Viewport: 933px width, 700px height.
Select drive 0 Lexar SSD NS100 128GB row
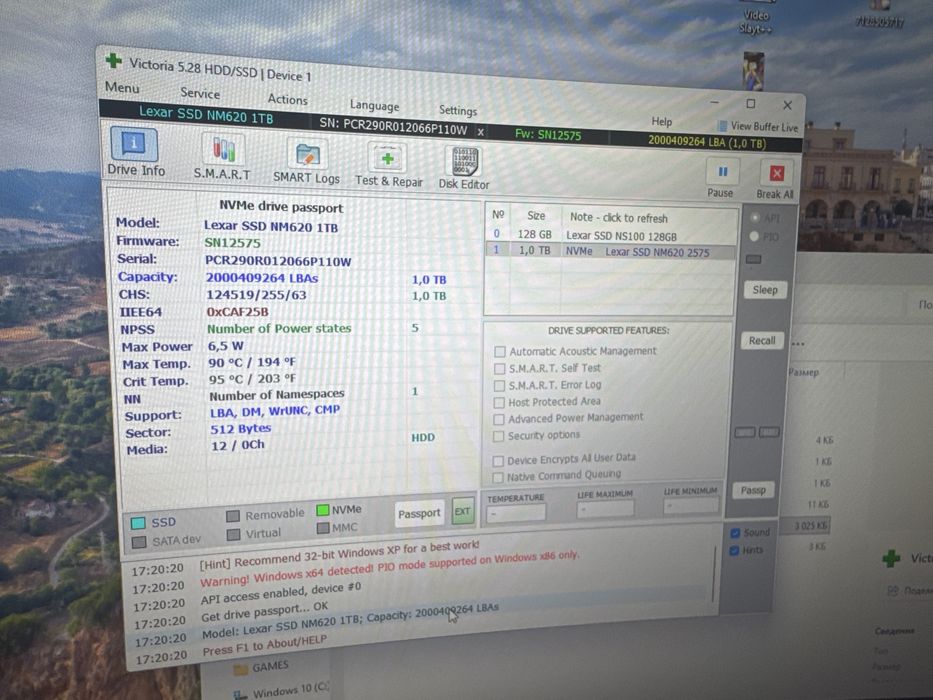point(611,235)
